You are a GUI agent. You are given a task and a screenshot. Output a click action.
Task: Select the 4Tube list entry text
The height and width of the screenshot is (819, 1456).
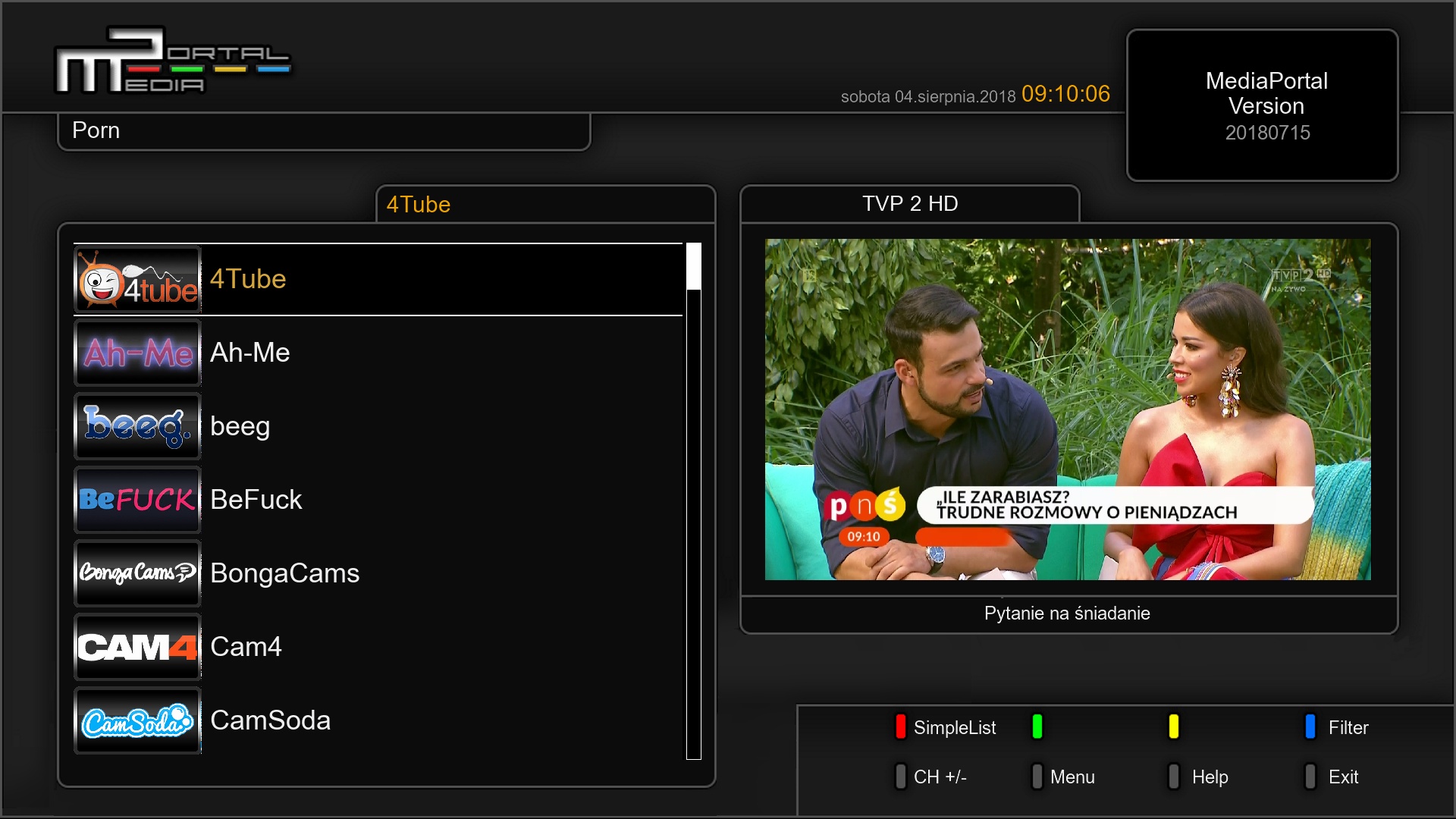tap(248, 279)
